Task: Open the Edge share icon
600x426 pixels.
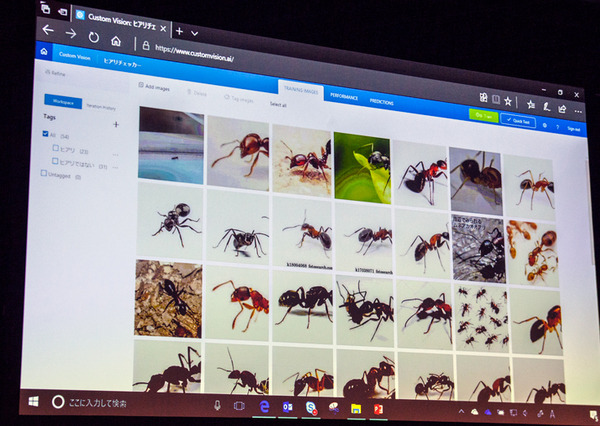Action: [562, 109]
